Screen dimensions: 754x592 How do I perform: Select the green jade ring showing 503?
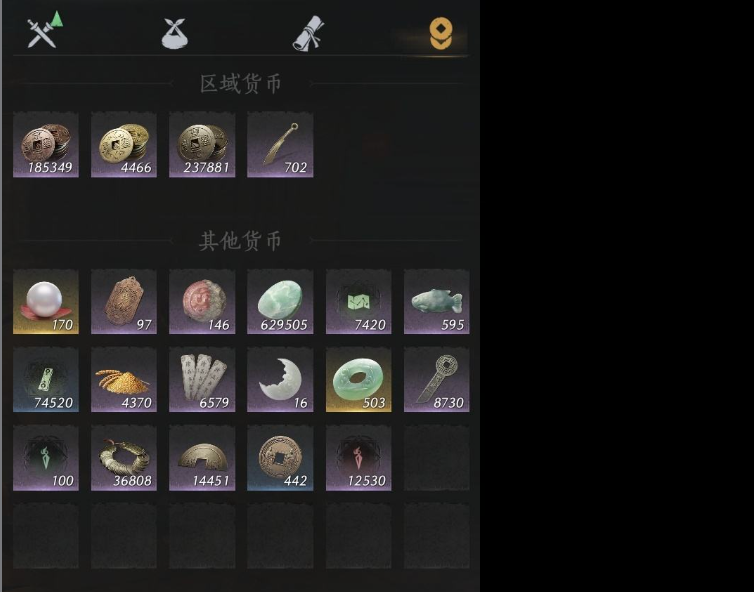click(x=359, y=379)
